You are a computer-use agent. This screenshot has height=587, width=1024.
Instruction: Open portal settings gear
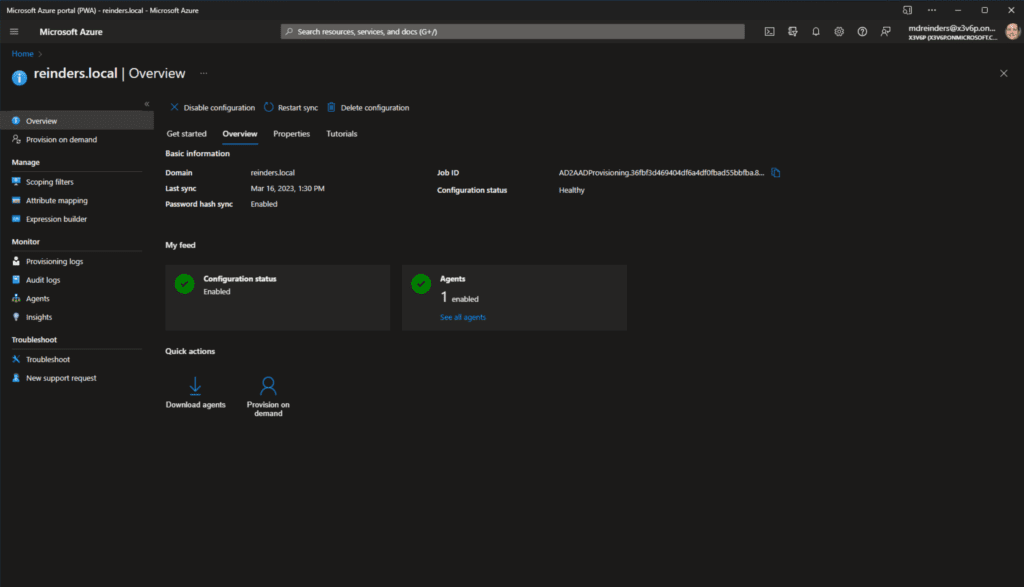click(839, 31)
